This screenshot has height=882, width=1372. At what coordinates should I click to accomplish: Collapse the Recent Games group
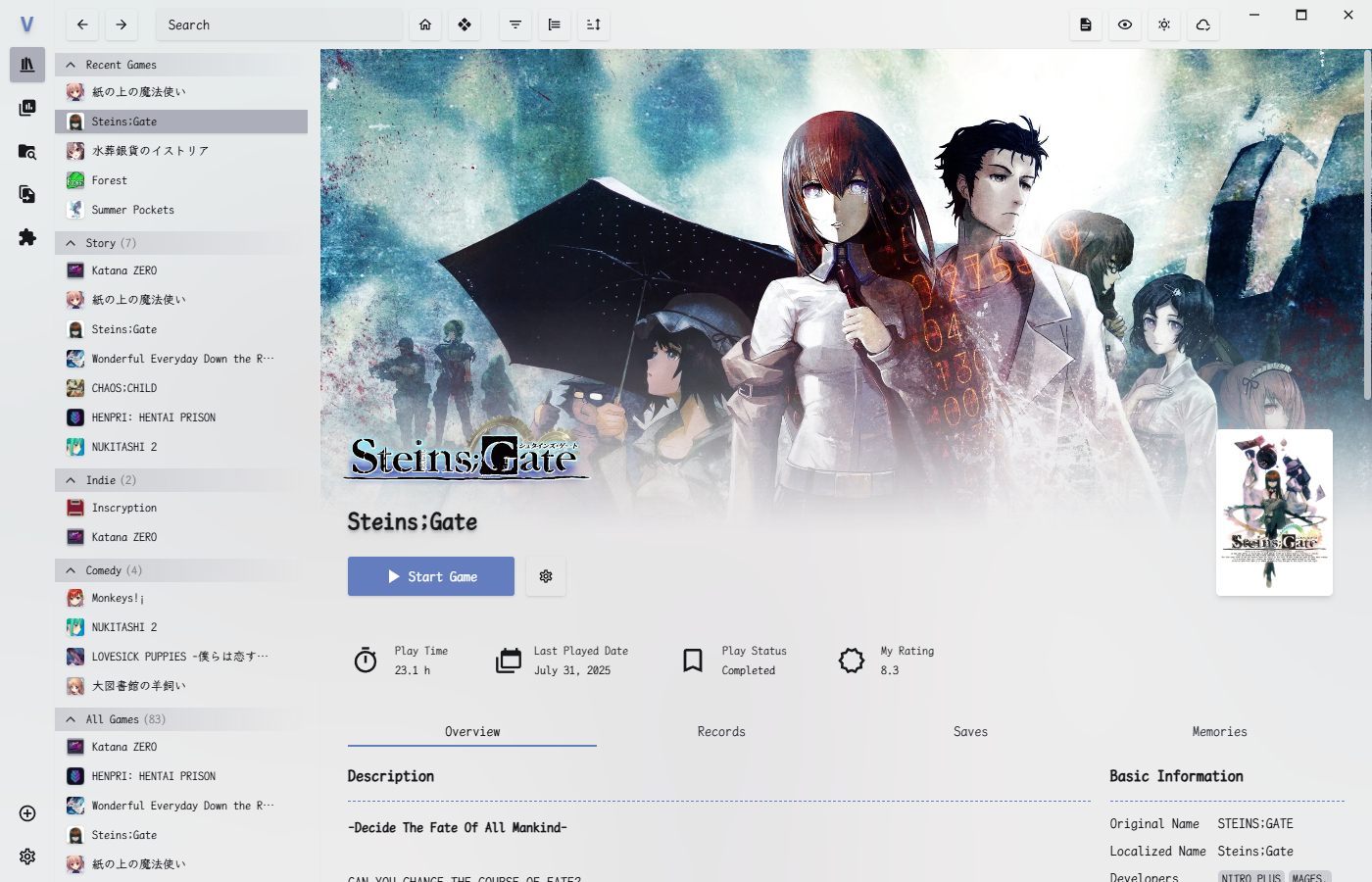(71, 65)
